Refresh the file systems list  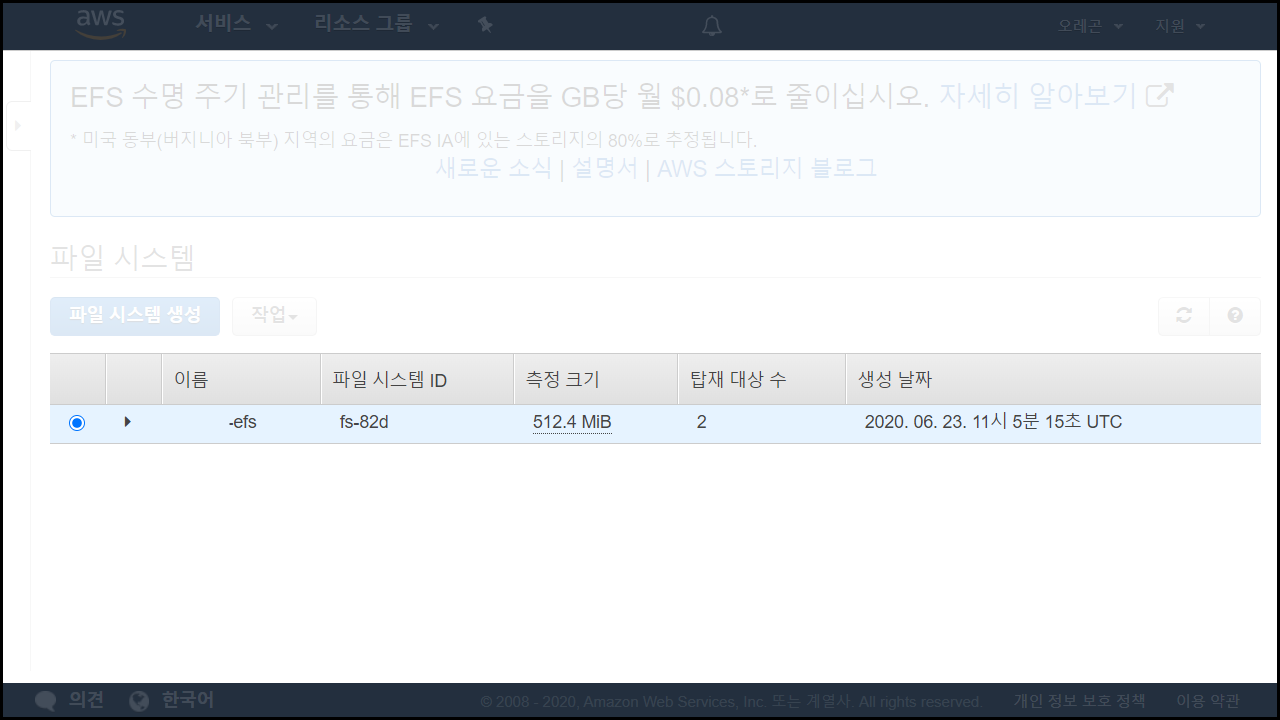1184,315
